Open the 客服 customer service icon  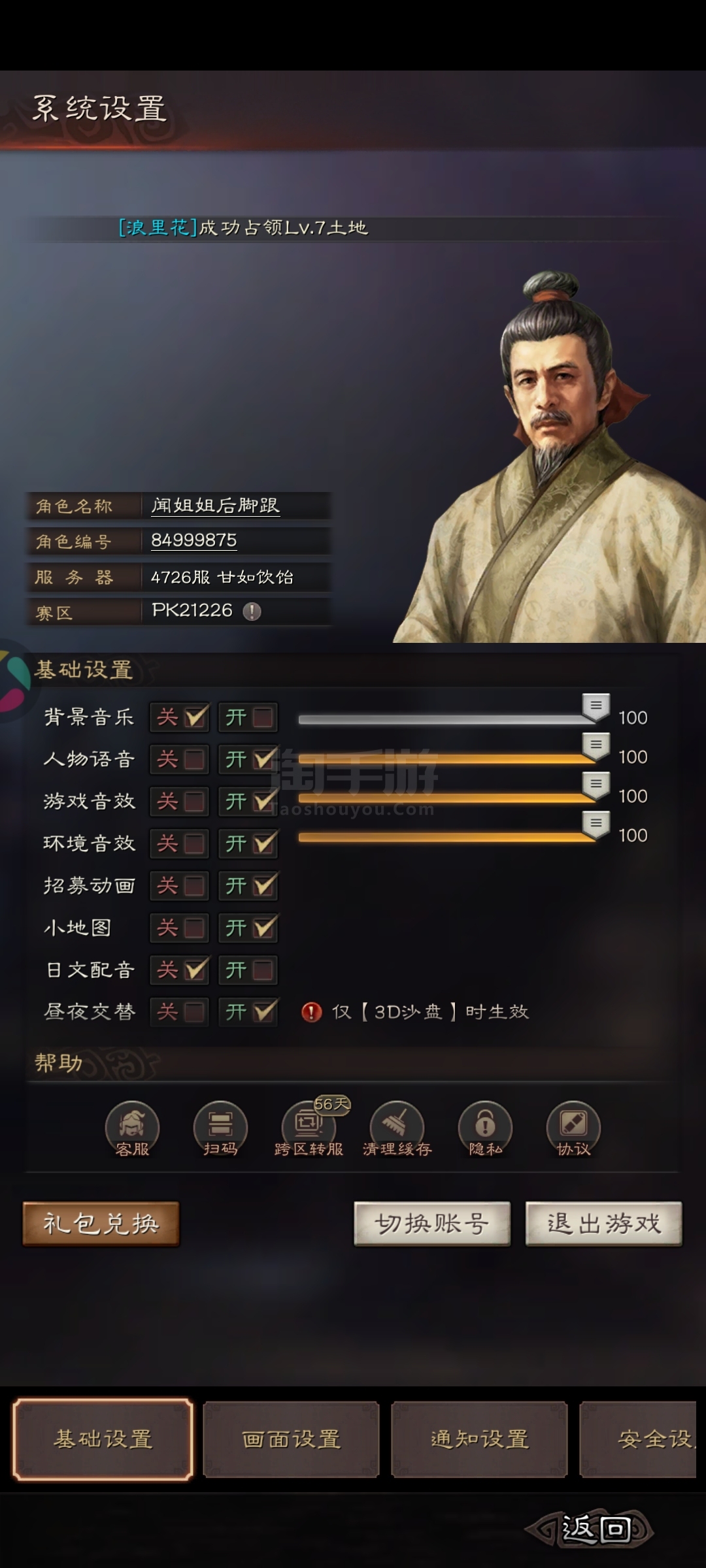click(132, 1128)
